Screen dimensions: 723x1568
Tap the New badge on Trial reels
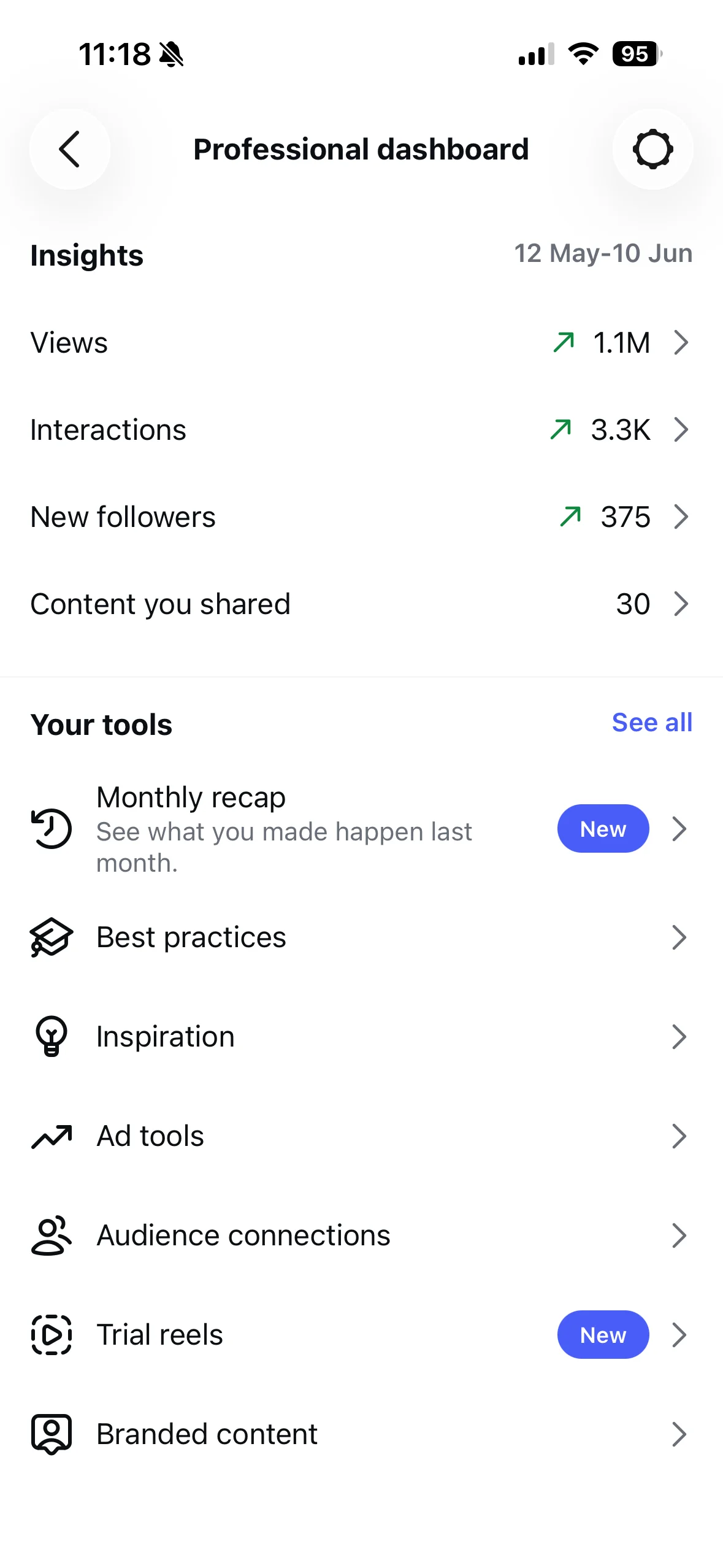[603, 1335]
